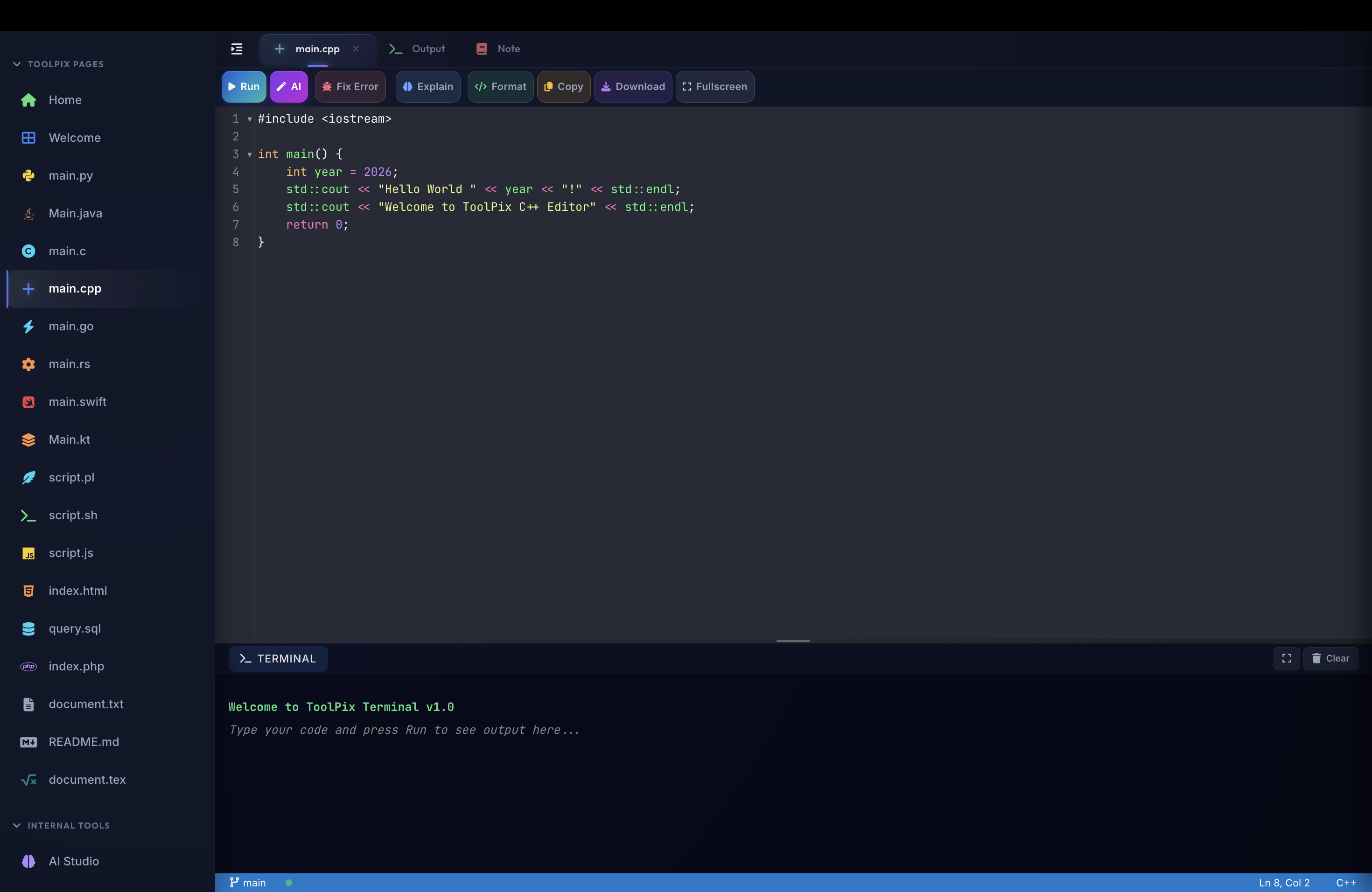The height and width of the screenshot is (892, 1372).
Task: Collapse the TOOLPIX PAGES section
Action: [58, 64]
